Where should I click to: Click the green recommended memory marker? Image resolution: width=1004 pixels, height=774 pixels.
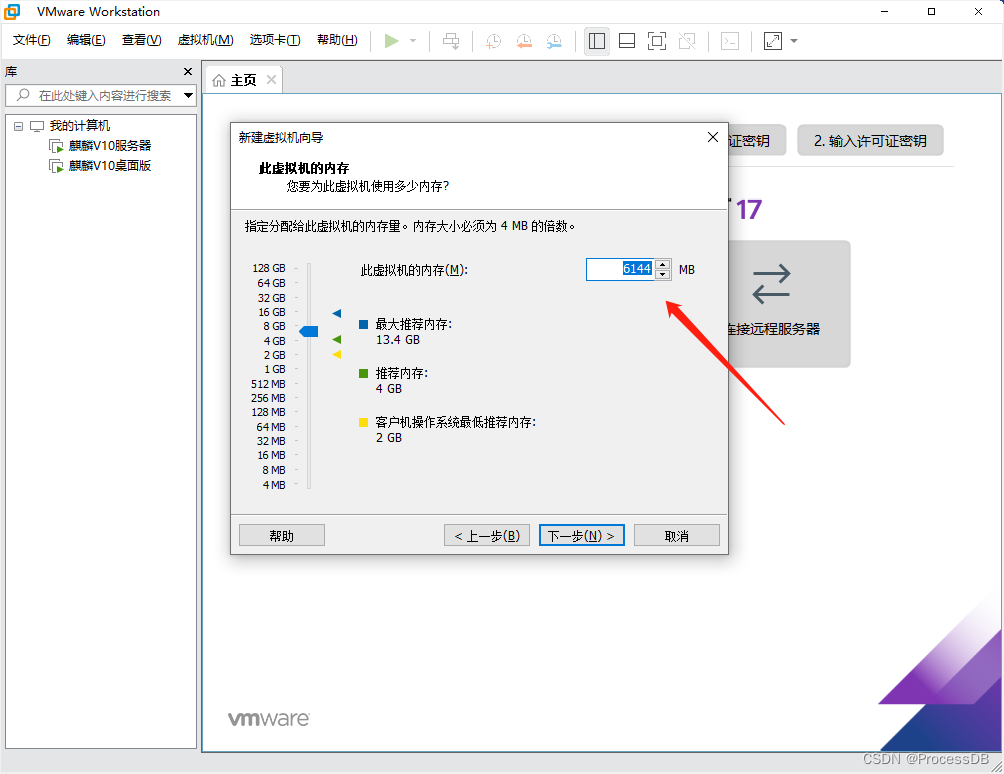[x=337, y=339]
